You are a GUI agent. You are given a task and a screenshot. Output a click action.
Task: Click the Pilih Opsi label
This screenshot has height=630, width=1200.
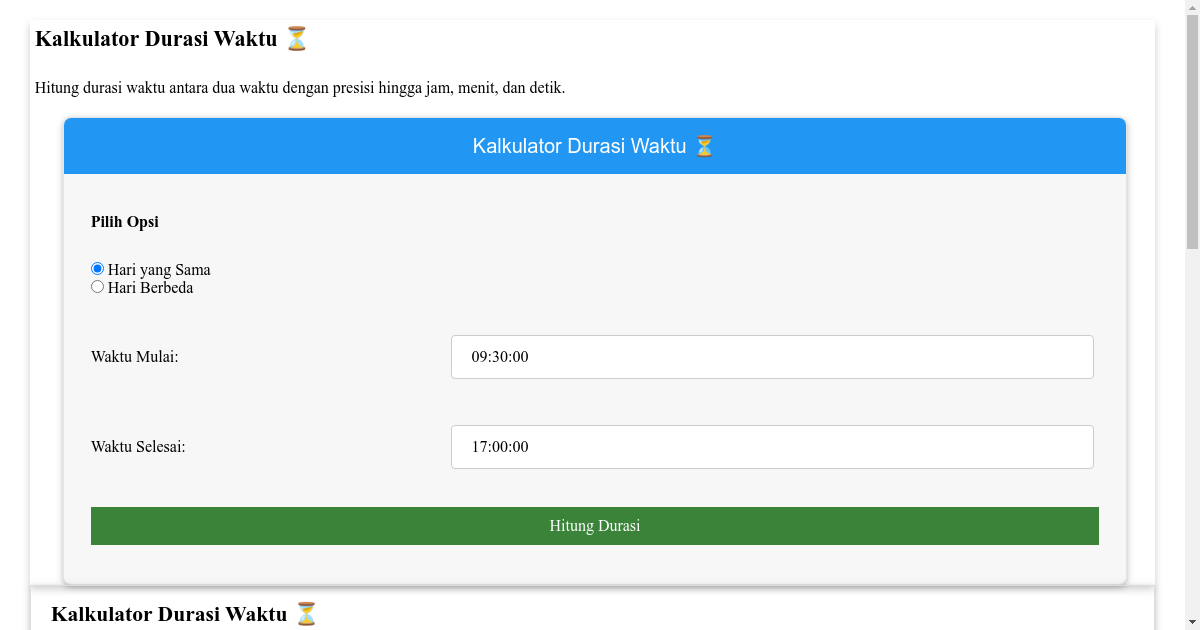124,222
